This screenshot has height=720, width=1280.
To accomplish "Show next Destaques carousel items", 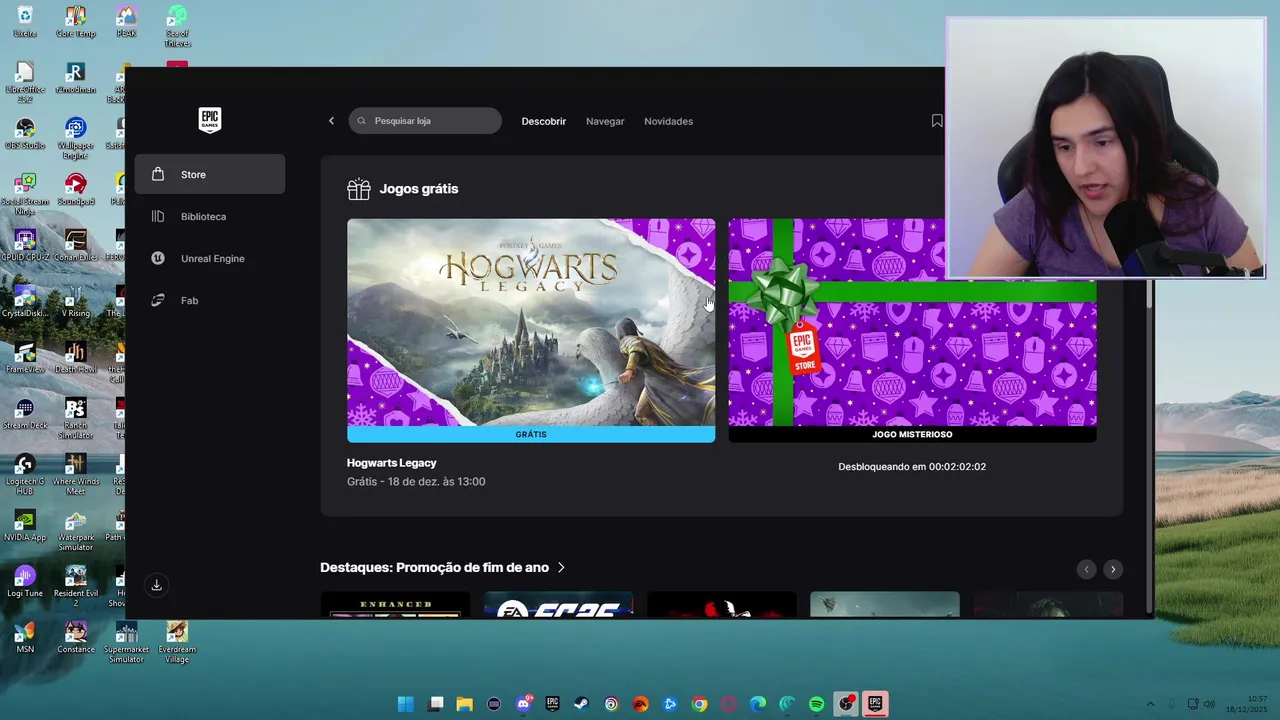I will (1113, 569).
